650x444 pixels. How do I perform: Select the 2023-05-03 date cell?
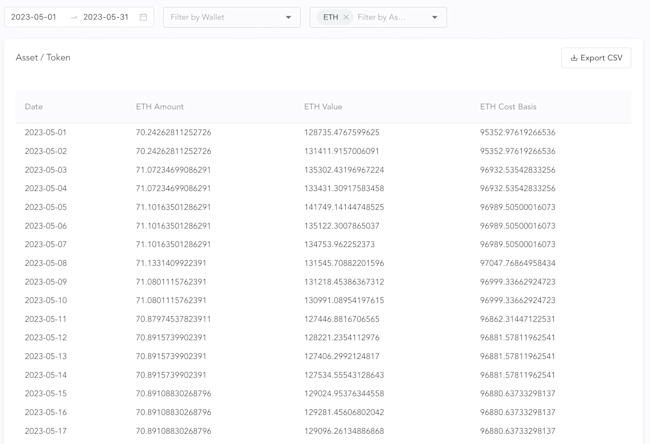[46, 170]
